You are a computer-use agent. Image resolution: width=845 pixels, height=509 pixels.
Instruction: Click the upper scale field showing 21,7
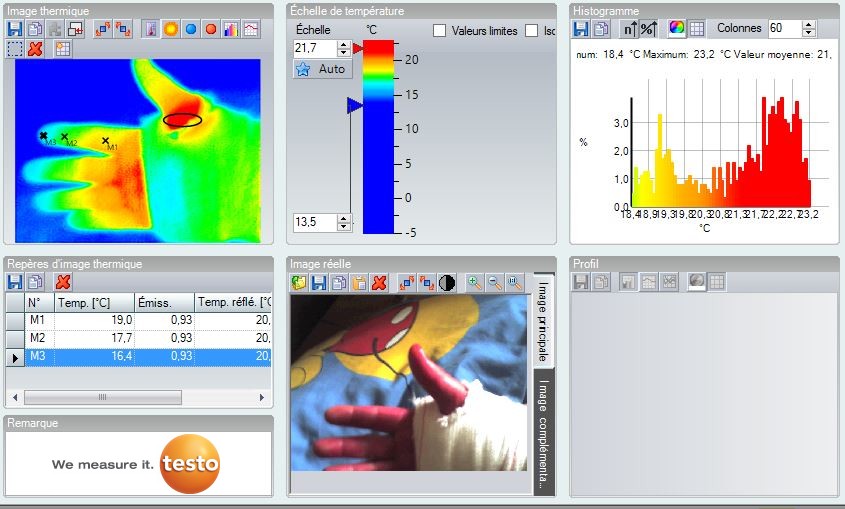pos(316,48)
